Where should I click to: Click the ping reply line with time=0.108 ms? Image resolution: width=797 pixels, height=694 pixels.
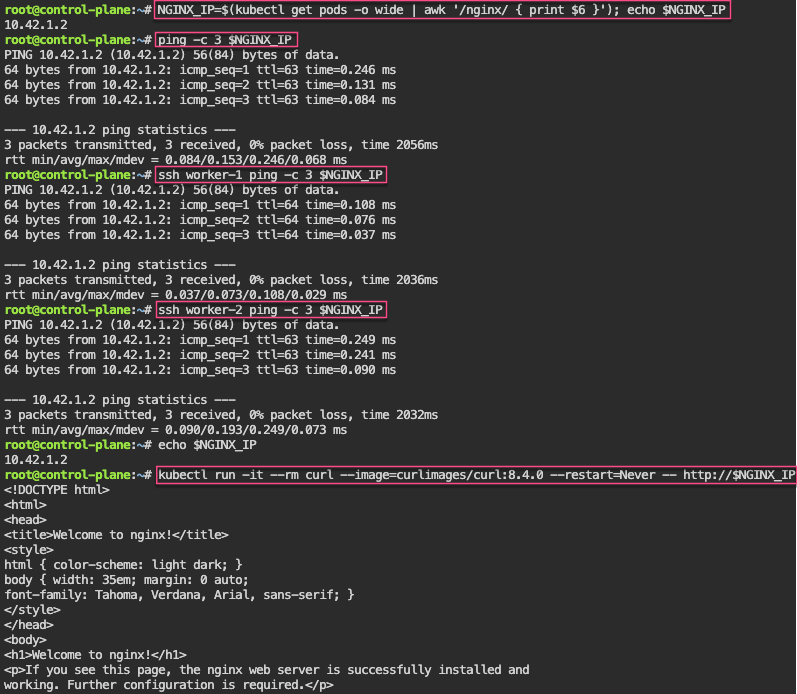(200, 204)
